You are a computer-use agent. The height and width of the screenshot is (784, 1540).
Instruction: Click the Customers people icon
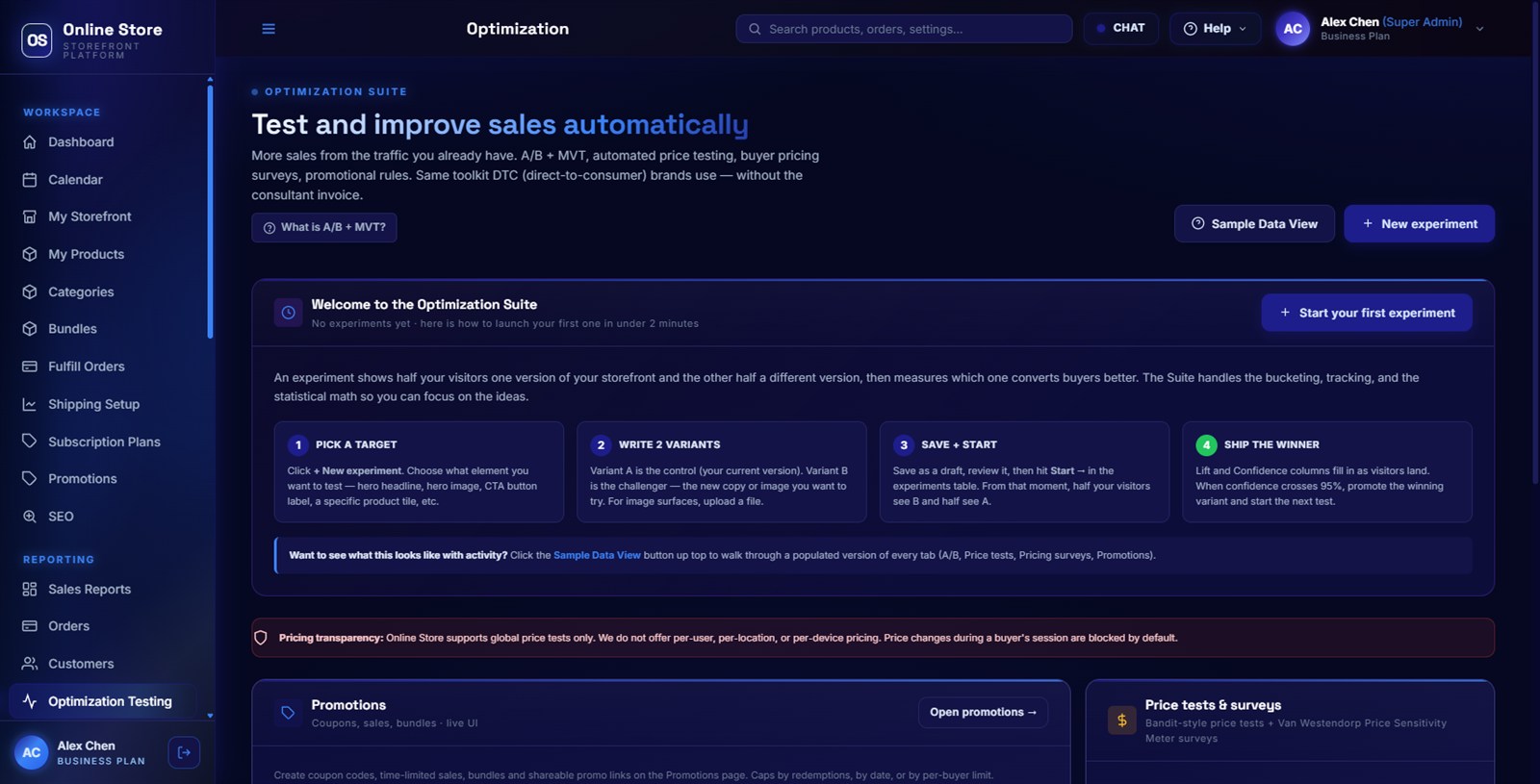click(x=30, y=664)
